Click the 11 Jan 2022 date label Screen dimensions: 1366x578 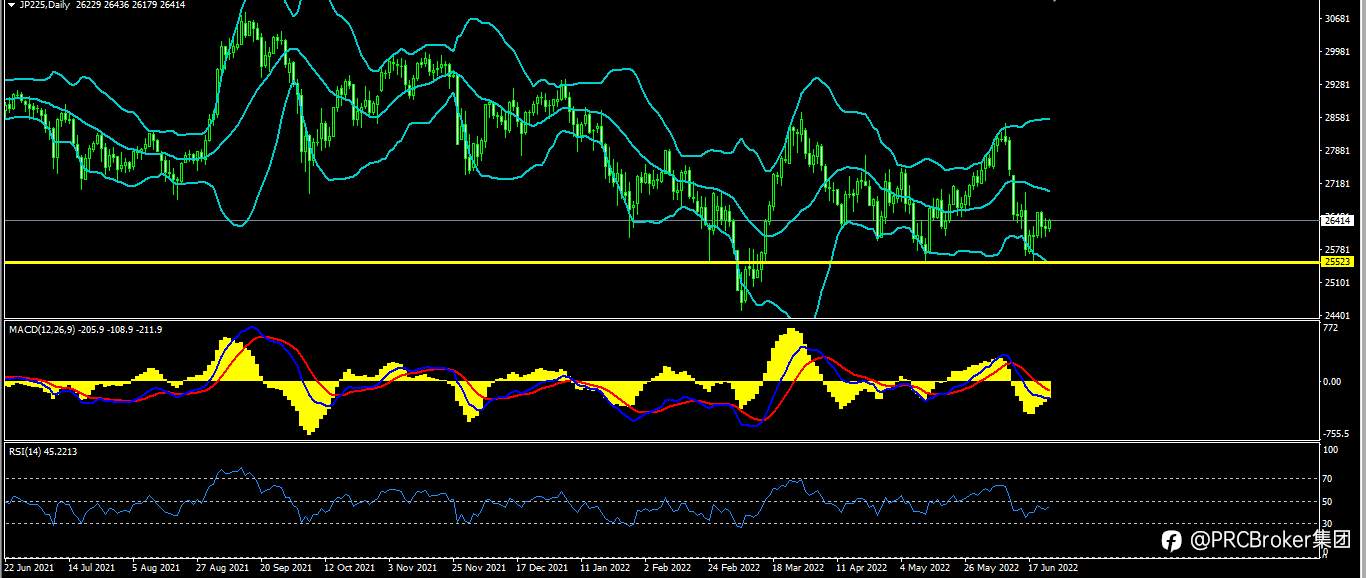605,567
